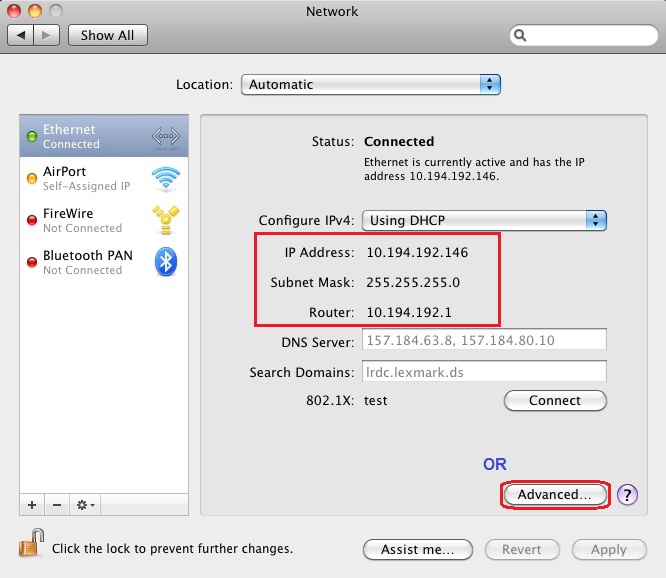Viewport: 666px width, 578px height.
Task: Click the Search Domains input field
Action: pyautogui.click(x=484, y=372)
